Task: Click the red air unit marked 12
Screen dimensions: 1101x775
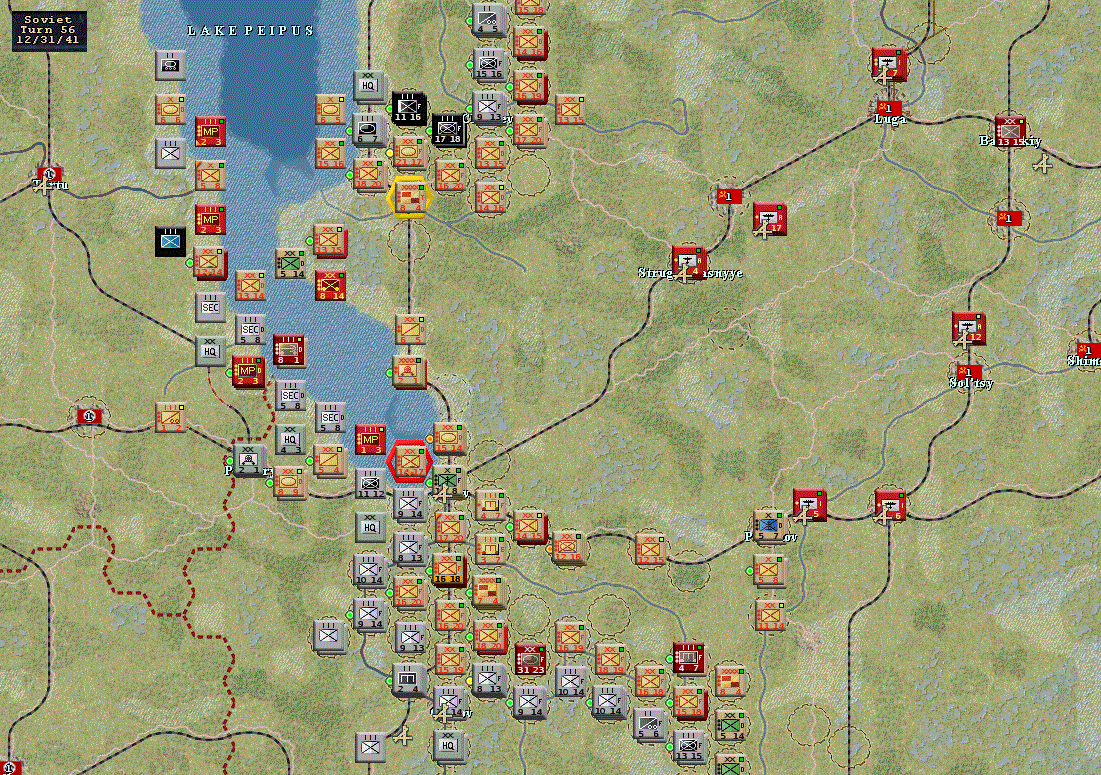Action: click(968, 328)
